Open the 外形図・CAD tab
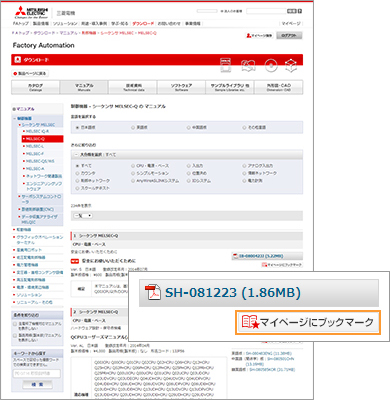Screen dimensions: 390x400 tap(279, 87)
